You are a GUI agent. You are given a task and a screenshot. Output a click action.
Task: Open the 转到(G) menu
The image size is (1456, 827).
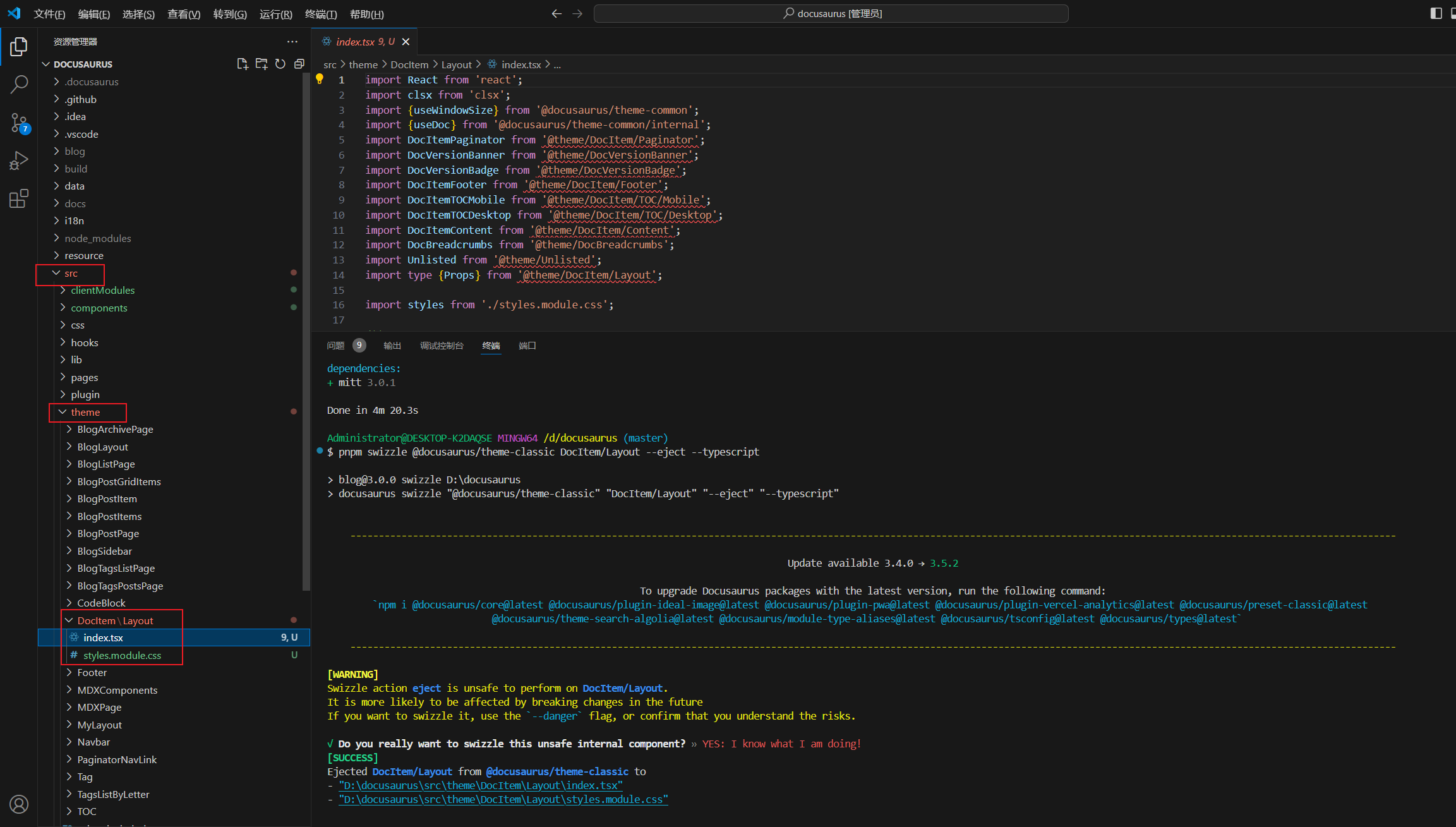tap(230, 14)
